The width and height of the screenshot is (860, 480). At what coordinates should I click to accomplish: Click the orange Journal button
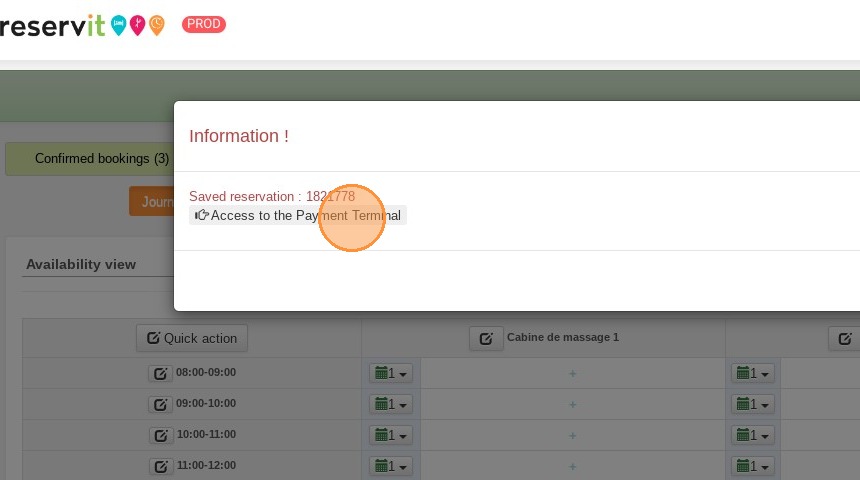(x=152, y=201)
